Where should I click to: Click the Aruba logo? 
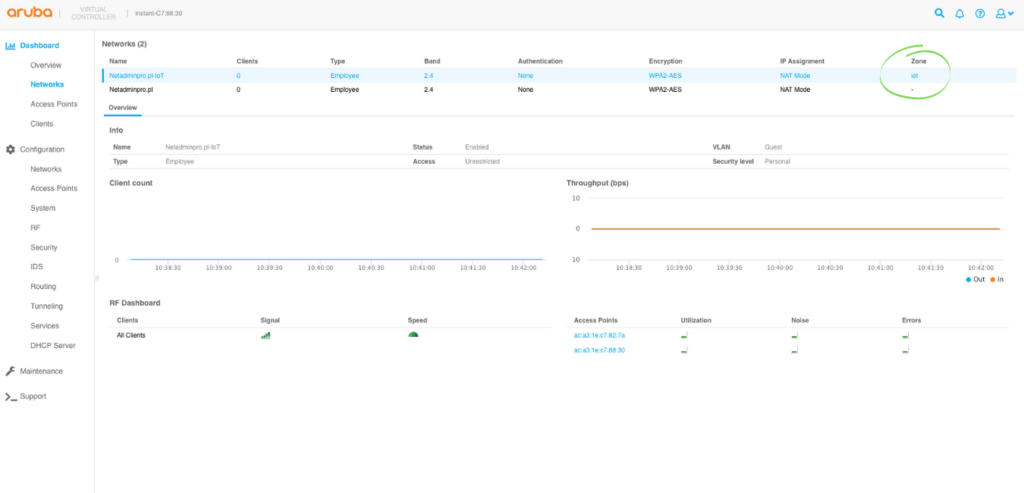pos(32,13)
